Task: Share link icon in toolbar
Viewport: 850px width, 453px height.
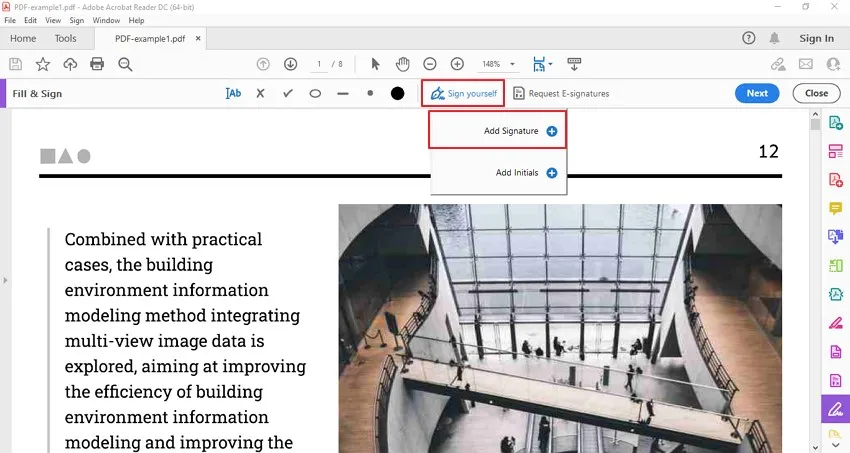Action: pos(778,64)
